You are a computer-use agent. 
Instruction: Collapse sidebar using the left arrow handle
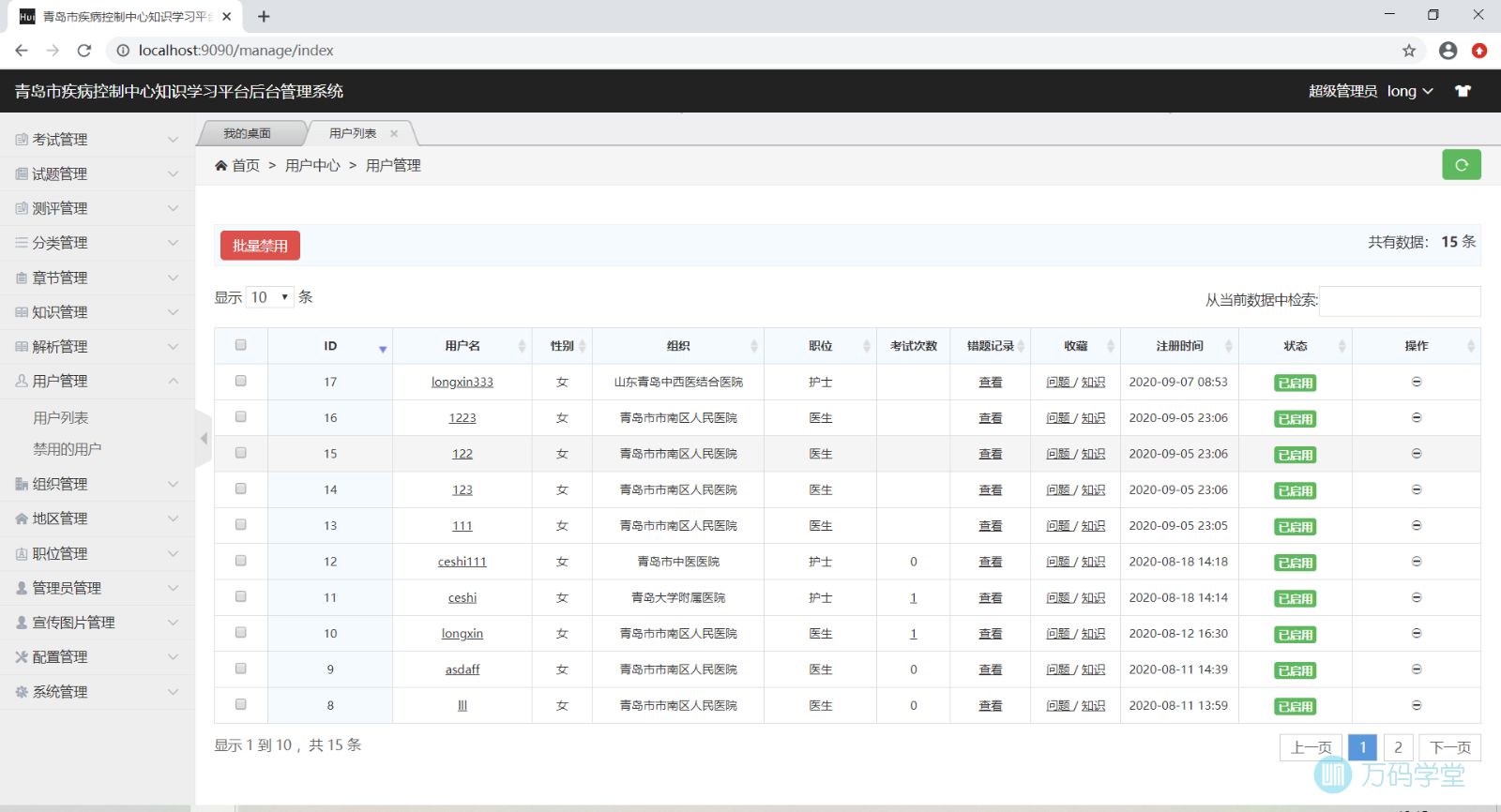[204, 438]
